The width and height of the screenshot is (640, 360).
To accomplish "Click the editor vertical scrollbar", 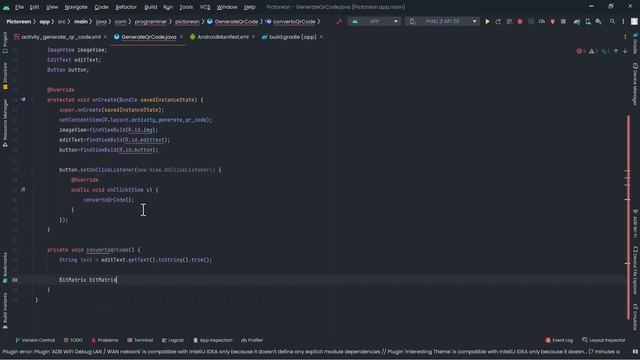I will pyautogui.click(x=628, y=216).
